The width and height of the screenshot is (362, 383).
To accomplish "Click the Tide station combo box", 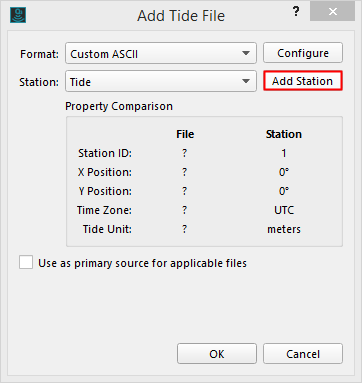I will click(x=161, y=81).
